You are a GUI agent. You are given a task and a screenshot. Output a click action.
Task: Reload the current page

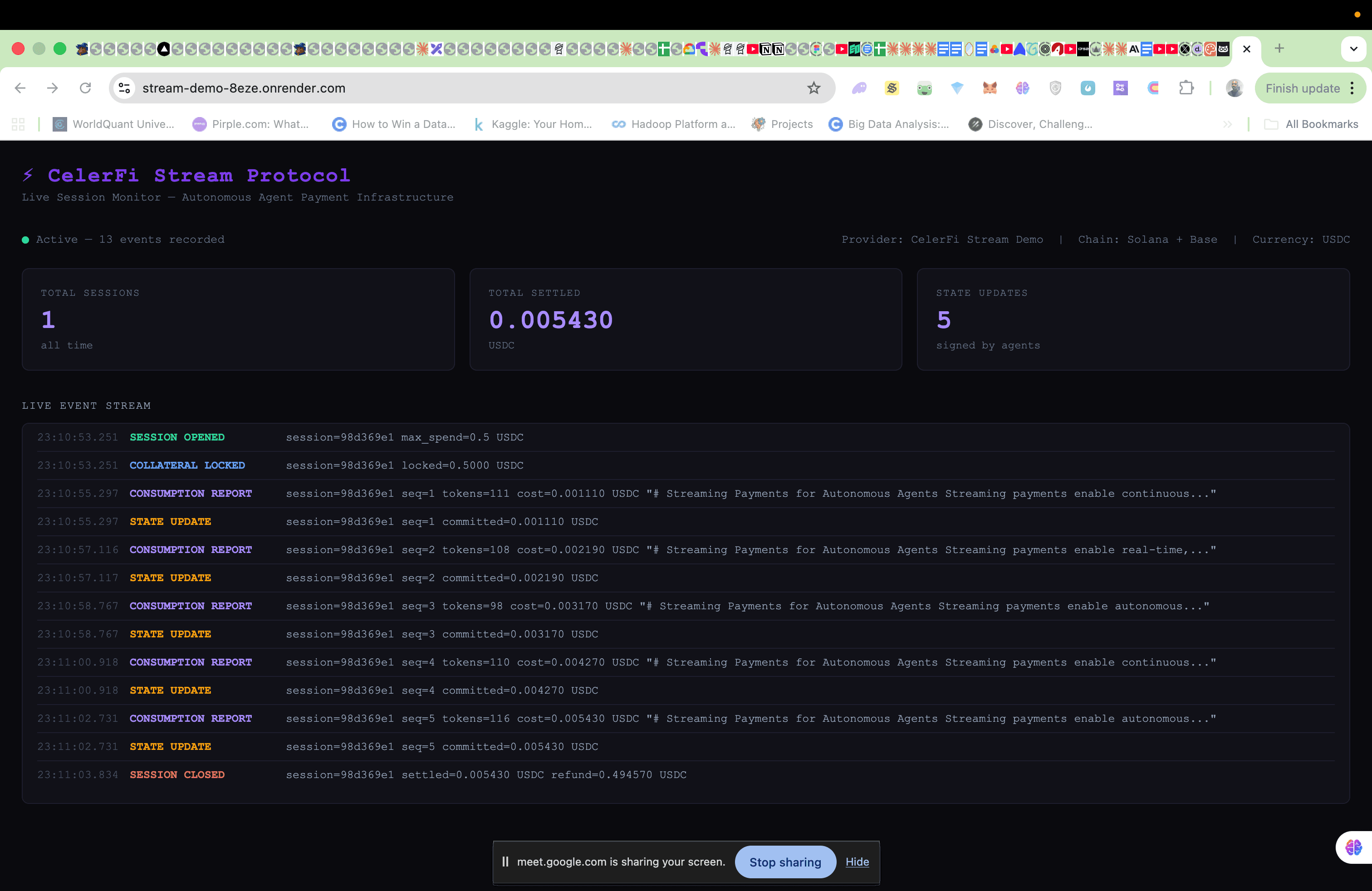click(85, 88)
